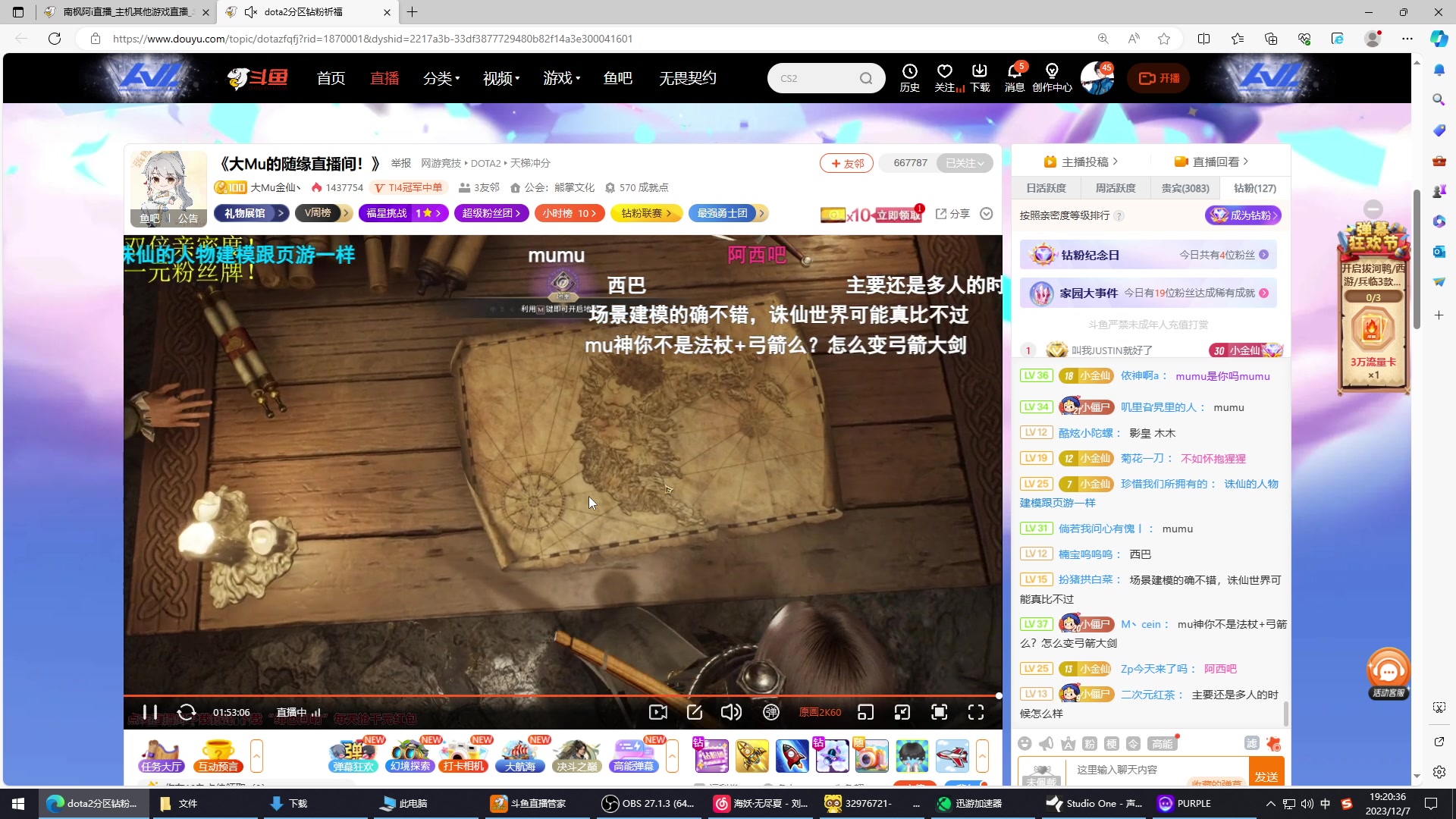Expand the gift list arrow after airplane gift
1456x819 pixels.
(982, 756)
